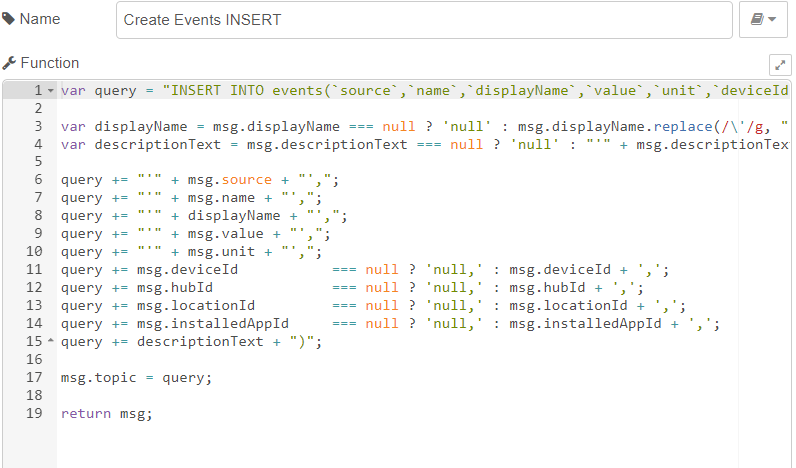Click the 'Name' label

40,19
